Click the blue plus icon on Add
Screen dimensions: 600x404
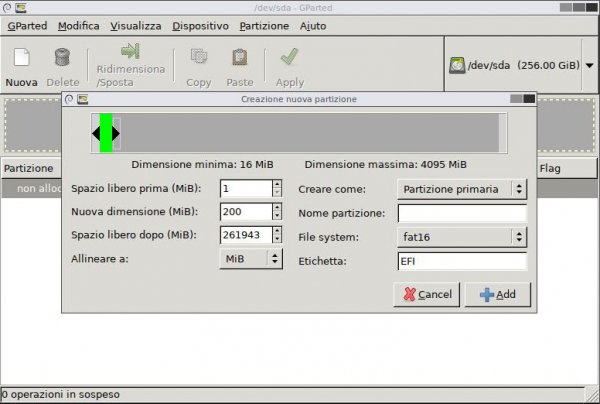click(x=487, y=295)
